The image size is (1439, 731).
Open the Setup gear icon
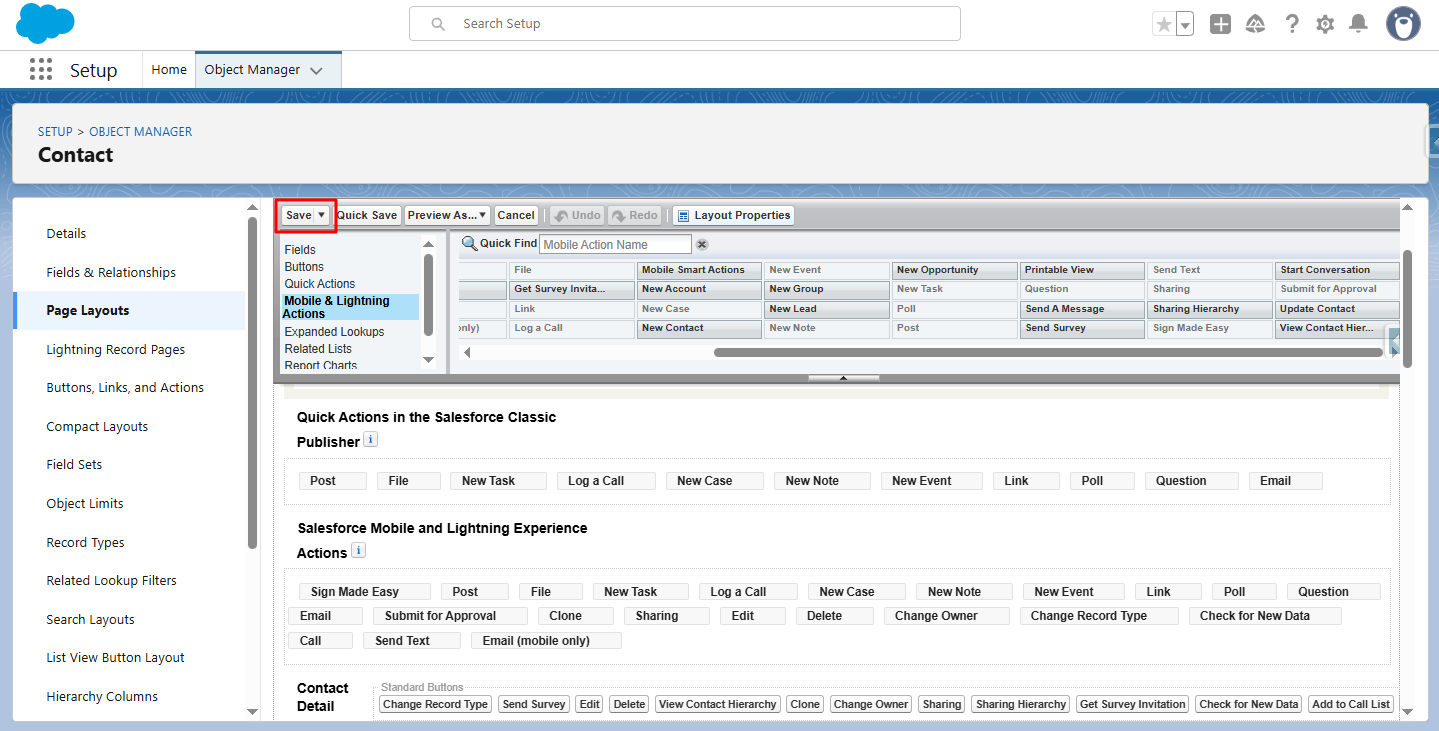coord(1325,25)
